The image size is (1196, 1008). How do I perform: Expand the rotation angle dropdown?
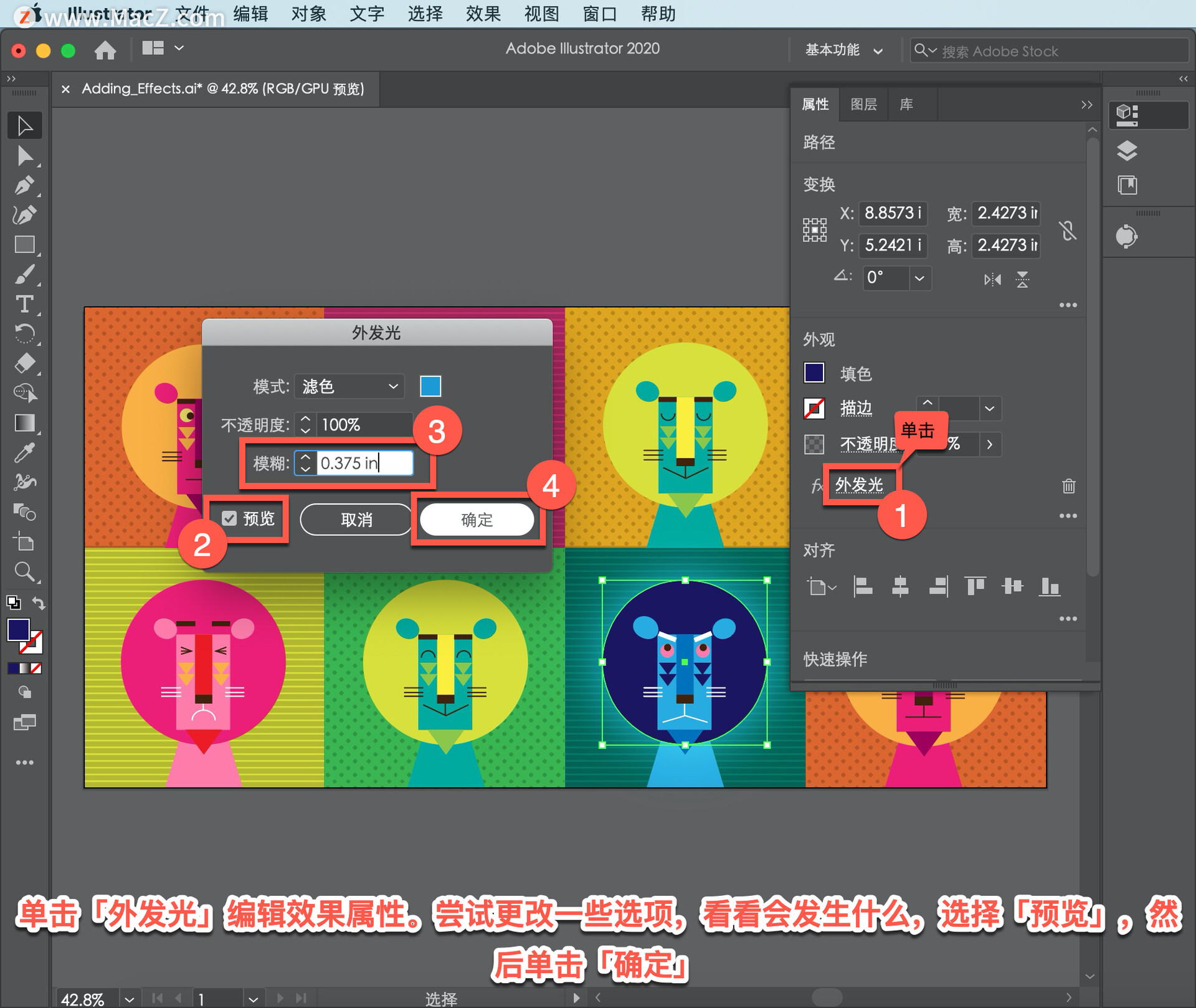(919, 278)
